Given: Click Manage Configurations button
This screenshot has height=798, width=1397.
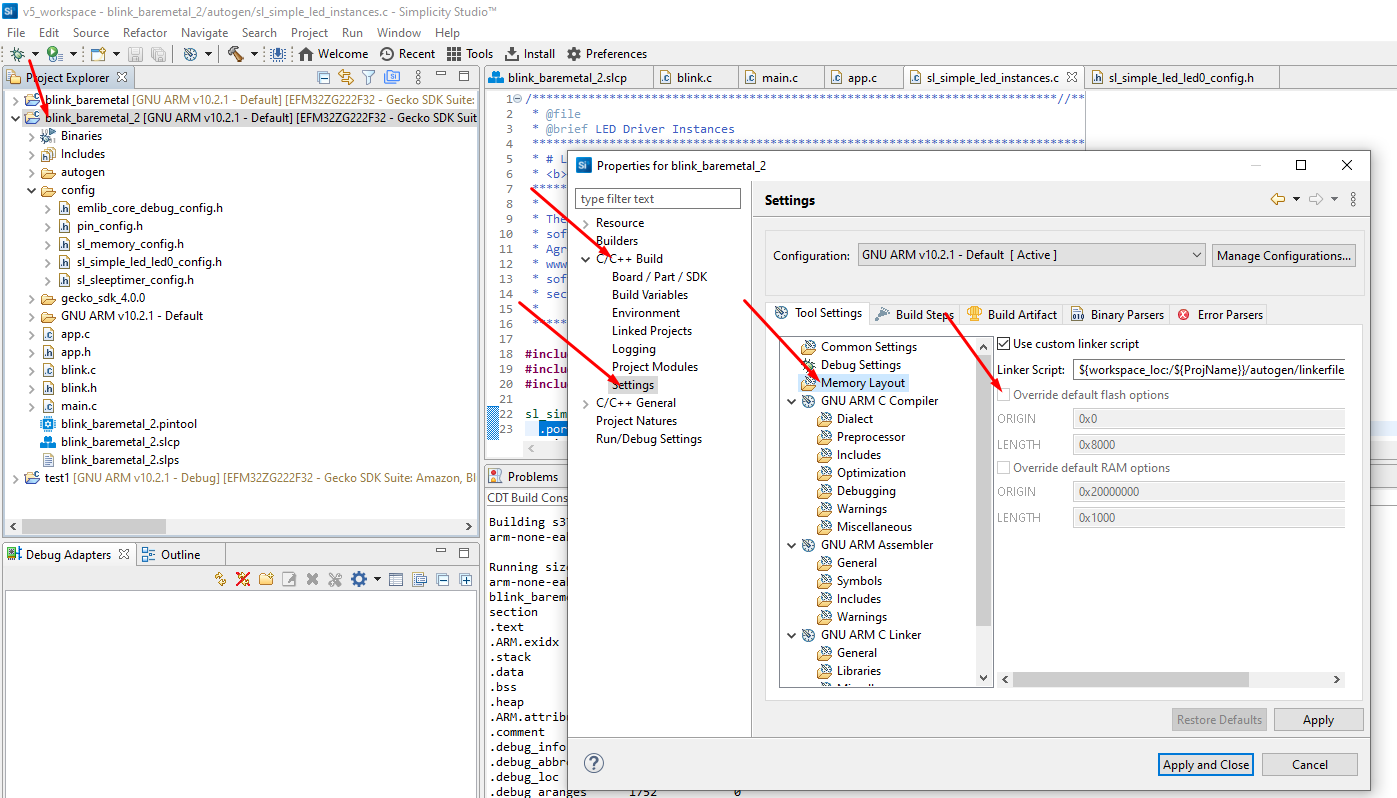Looking at the screenshot, I should pos(1283,255).
